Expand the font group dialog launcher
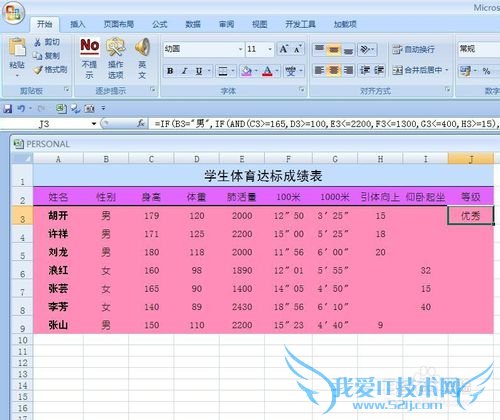Screen dimensions: 500x420 tap(302, 89)
